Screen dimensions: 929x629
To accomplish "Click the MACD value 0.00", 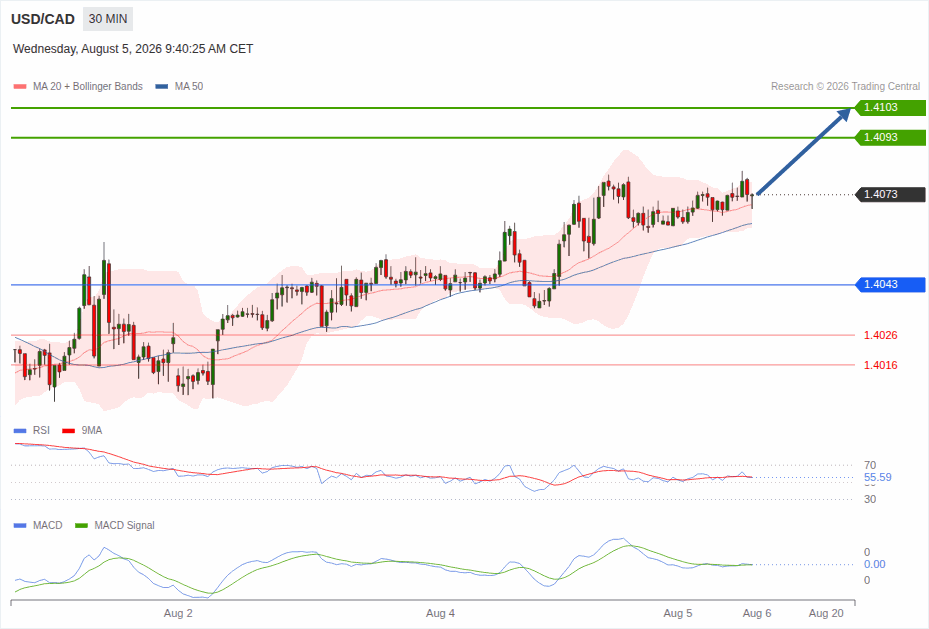I will click(x=874, y=564).
